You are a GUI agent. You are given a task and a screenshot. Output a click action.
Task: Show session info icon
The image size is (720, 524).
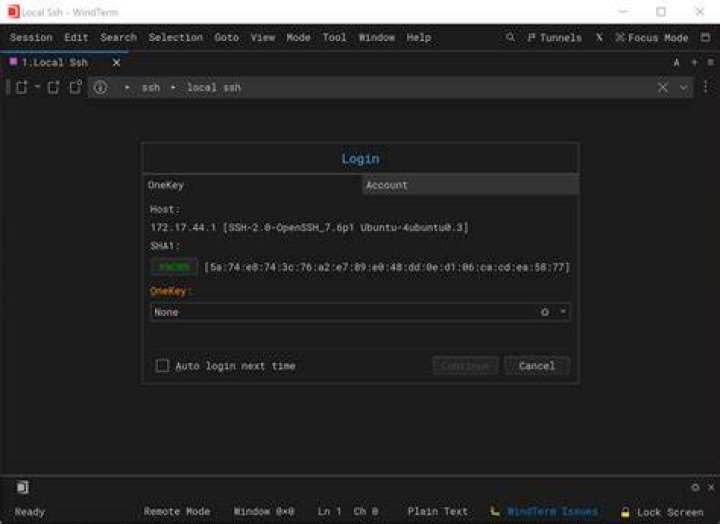(100, 87)
